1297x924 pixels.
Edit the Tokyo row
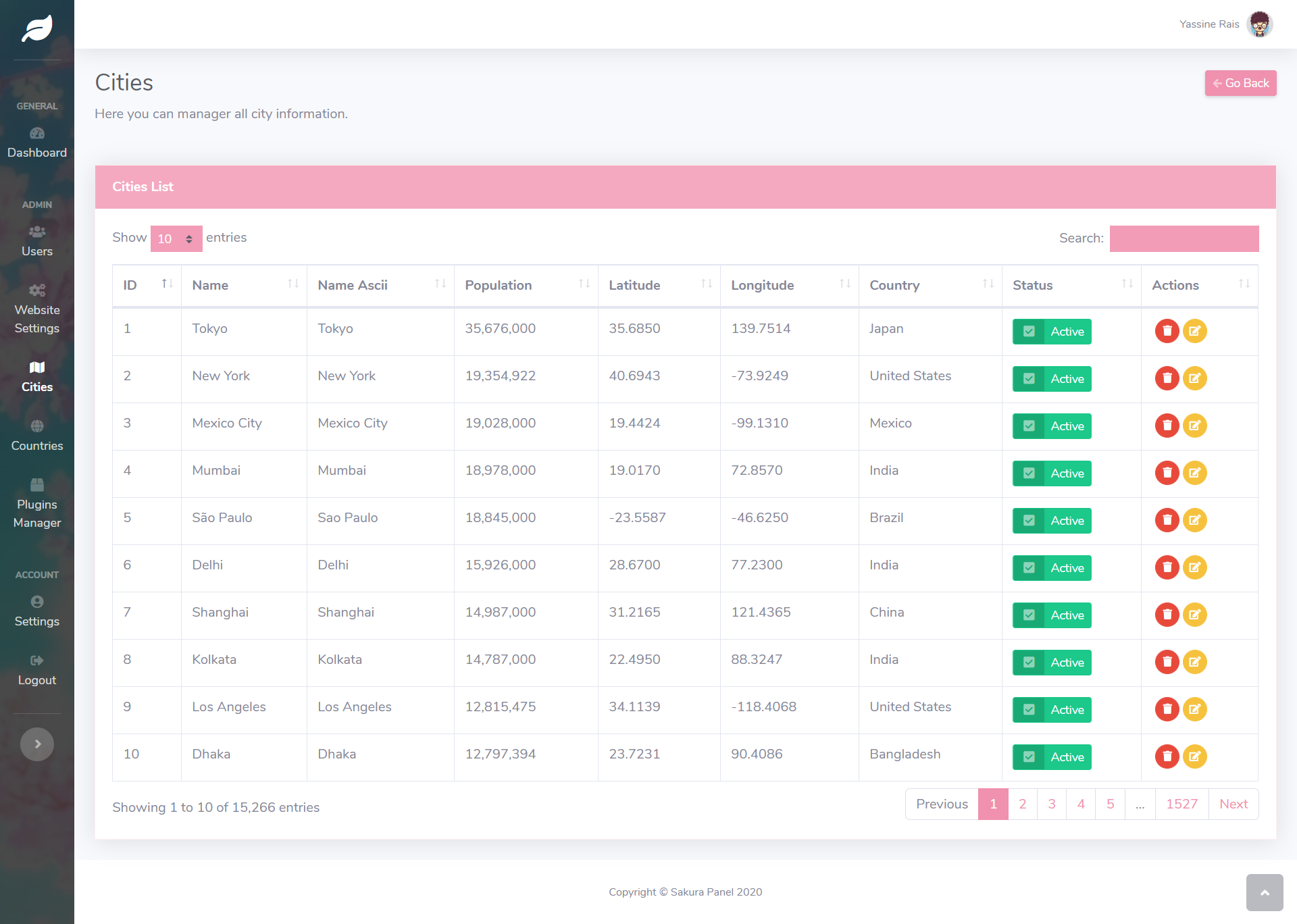click(x=1195, y=331)
